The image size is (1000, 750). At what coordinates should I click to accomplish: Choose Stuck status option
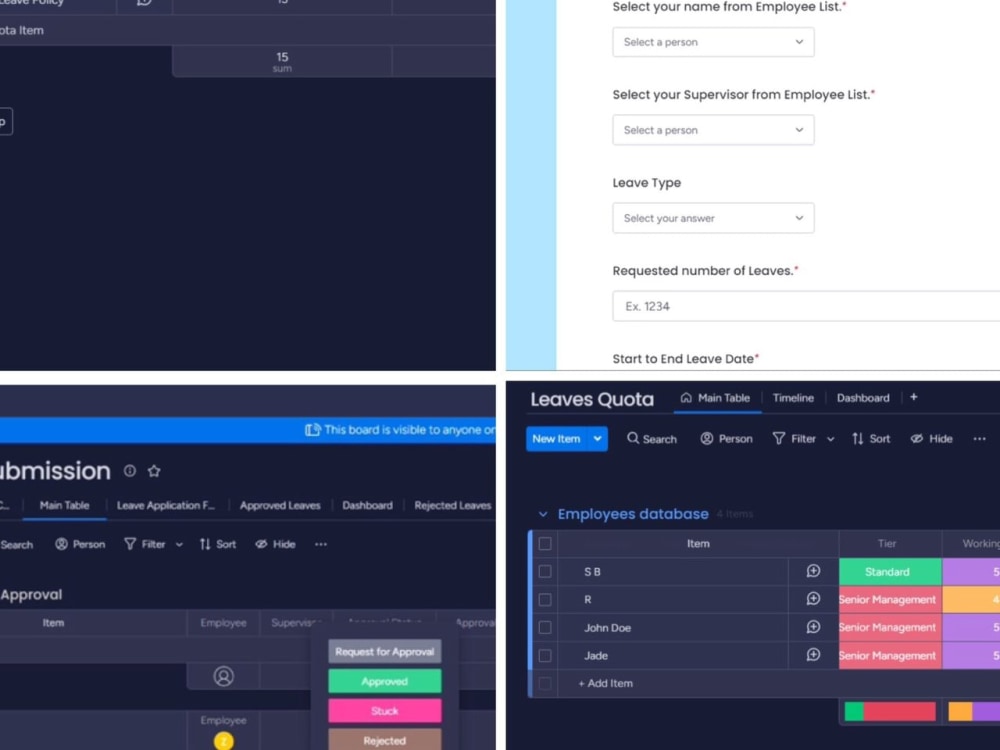(x=385, y=710)
